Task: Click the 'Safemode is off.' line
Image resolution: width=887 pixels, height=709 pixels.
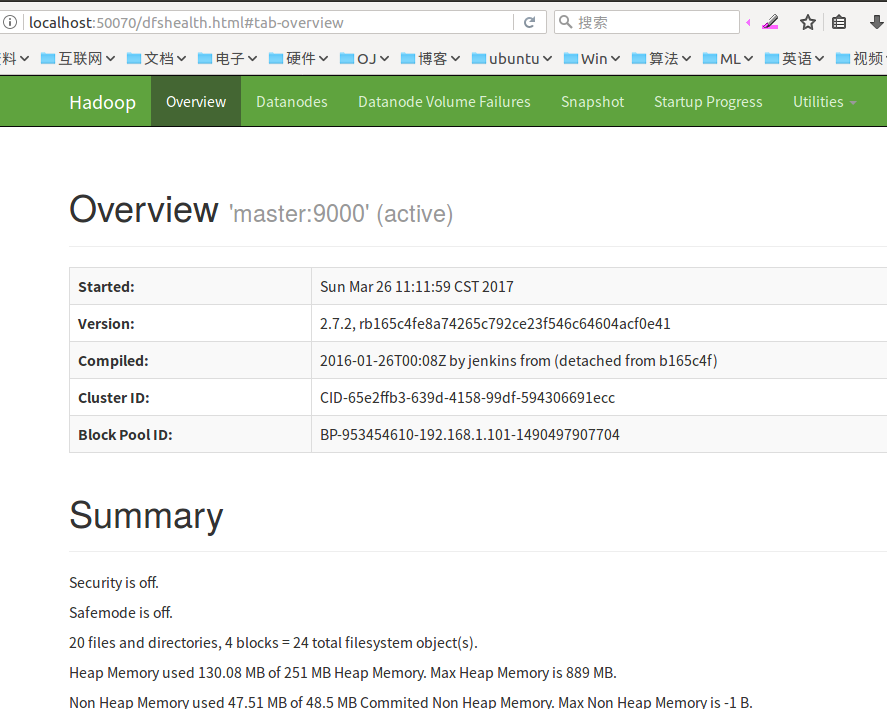Action: tap(120, 613)
